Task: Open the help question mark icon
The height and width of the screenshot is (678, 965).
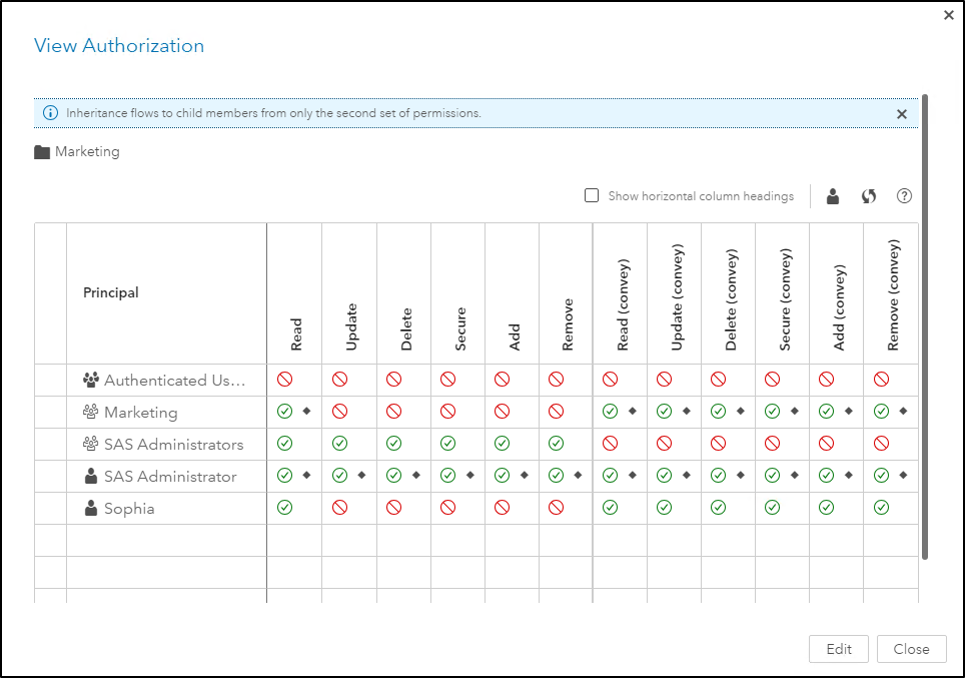Action: coord(904,197)
